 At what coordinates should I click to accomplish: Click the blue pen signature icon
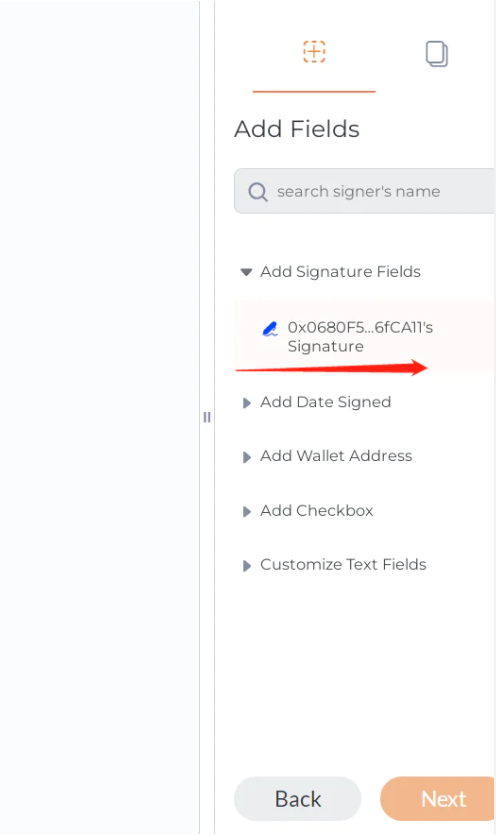(x=271, y=329)
